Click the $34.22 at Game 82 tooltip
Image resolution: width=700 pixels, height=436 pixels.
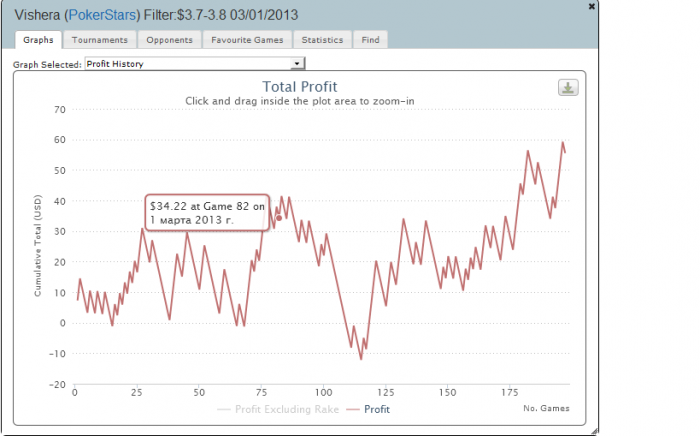[207, 212]
